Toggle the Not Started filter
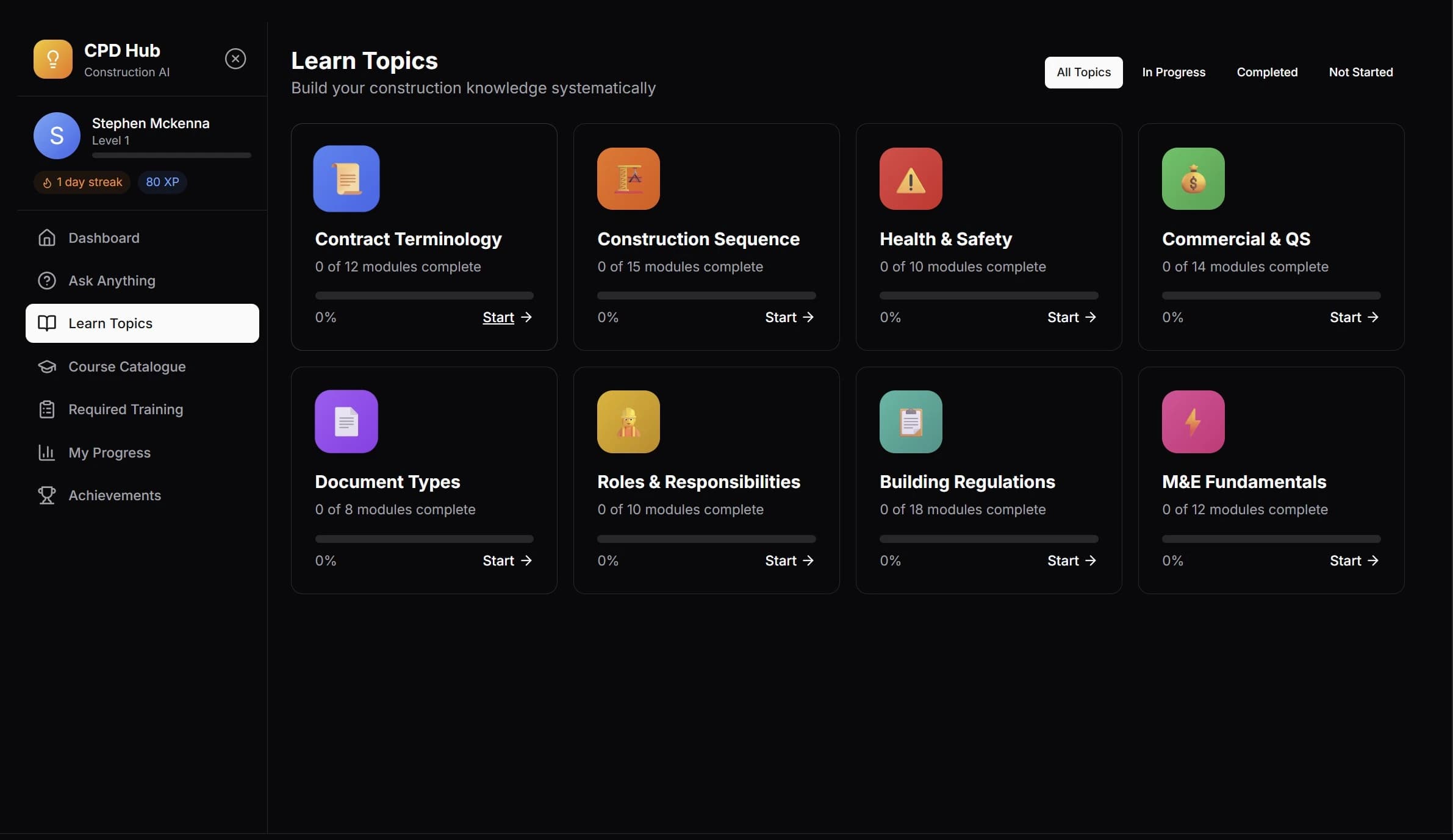Viewport: 1453px width, 840px height. pos(1360,72)
